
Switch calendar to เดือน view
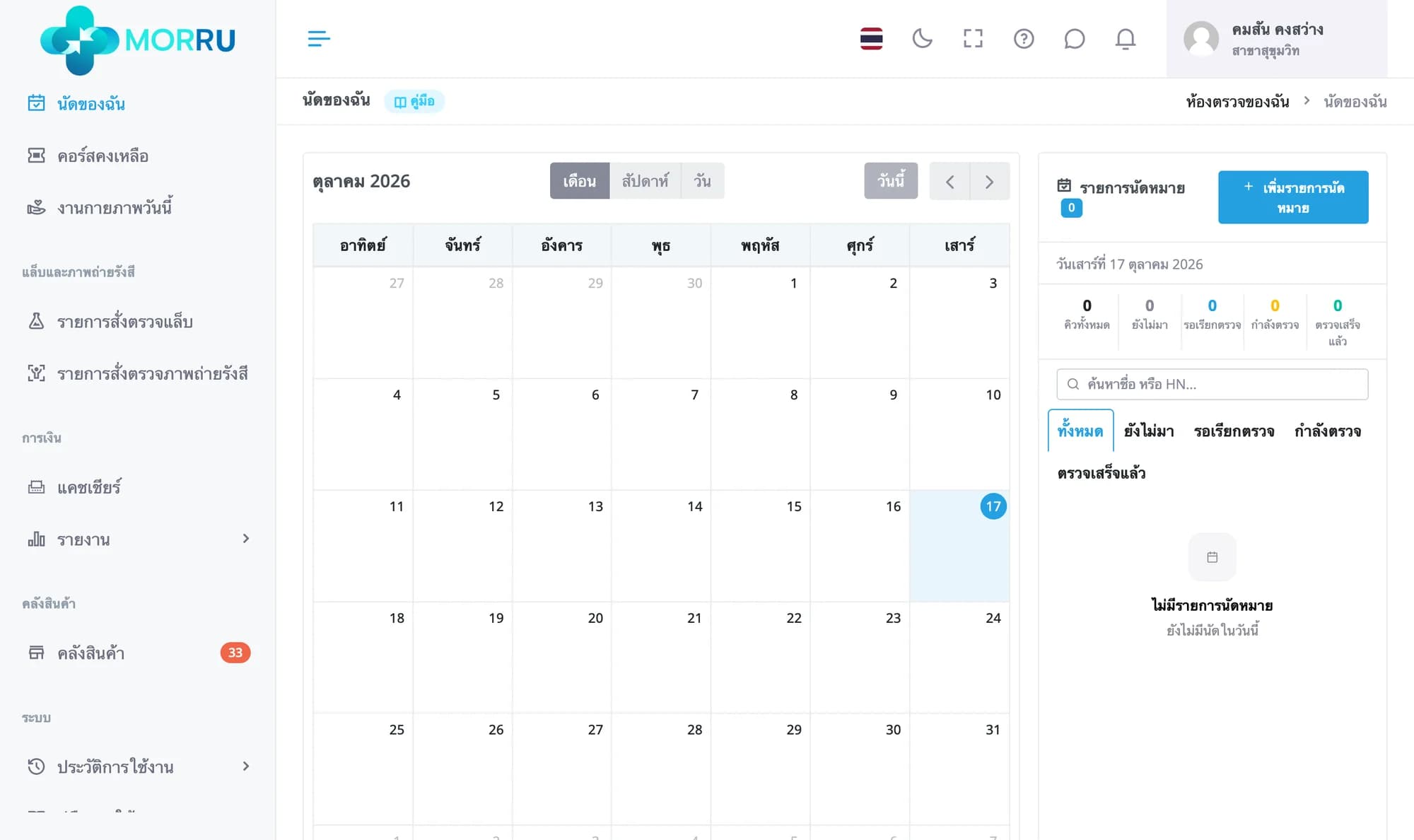(580, 181)
